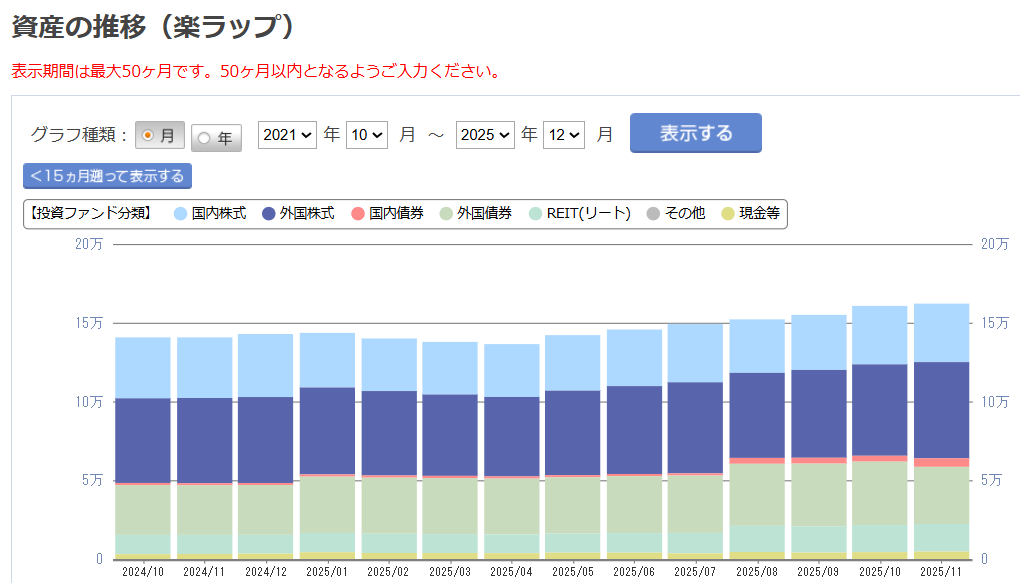Click the 表示する button
This screenshot has width=1020, height=583.
click(695, 133)
